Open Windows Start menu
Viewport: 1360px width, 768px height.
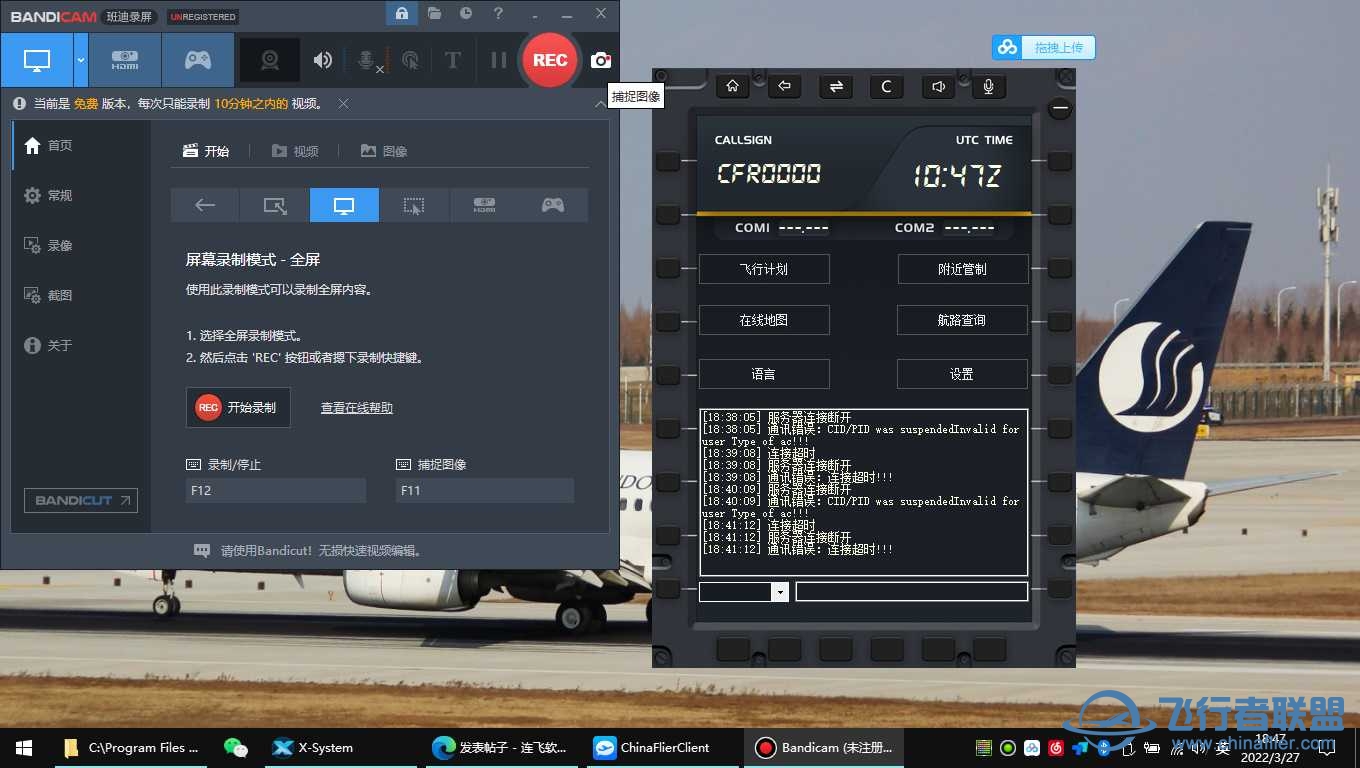point(23,747)
